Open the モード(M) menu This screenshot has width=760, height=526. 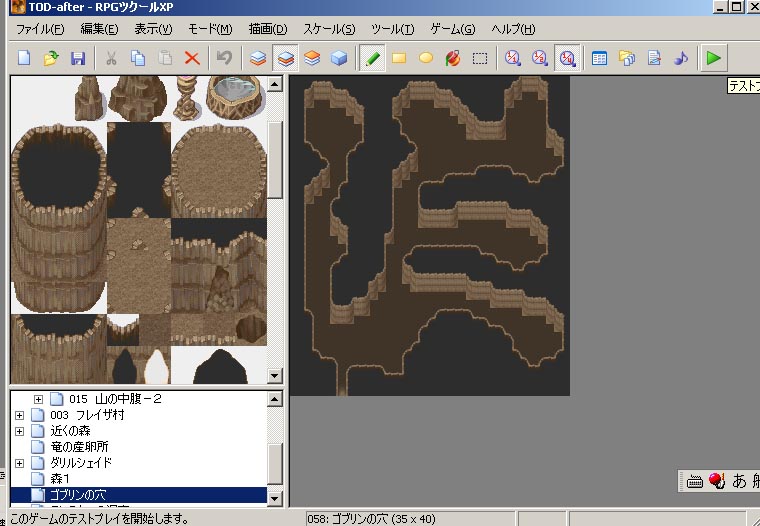click(210, 29)
